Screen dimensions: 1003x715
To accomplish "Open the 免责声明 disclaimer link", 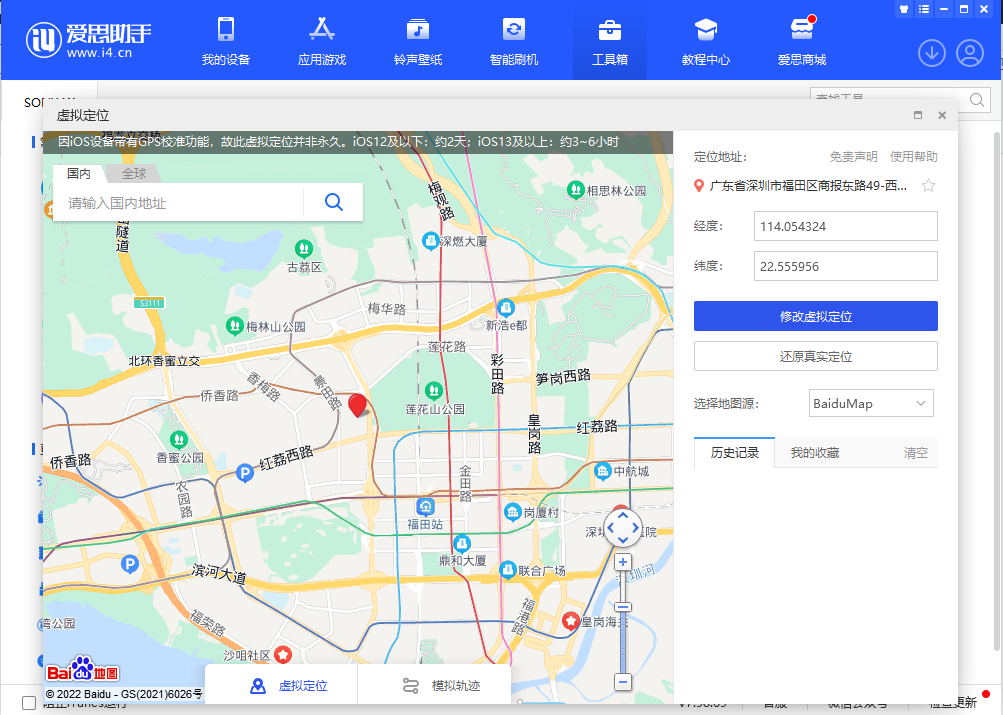I will [853, 157].
